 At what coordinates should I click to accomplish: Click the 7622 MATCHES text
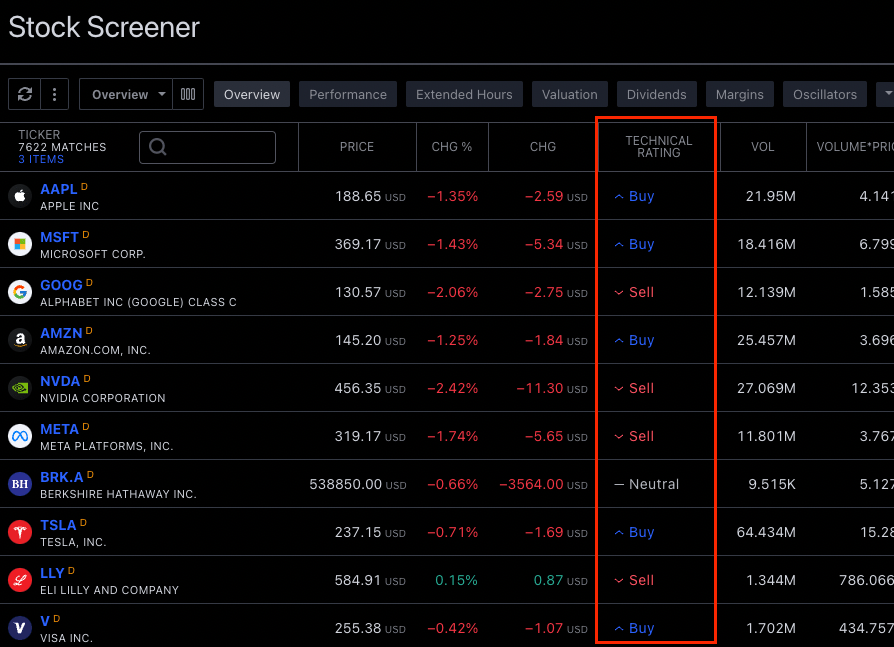62,147
